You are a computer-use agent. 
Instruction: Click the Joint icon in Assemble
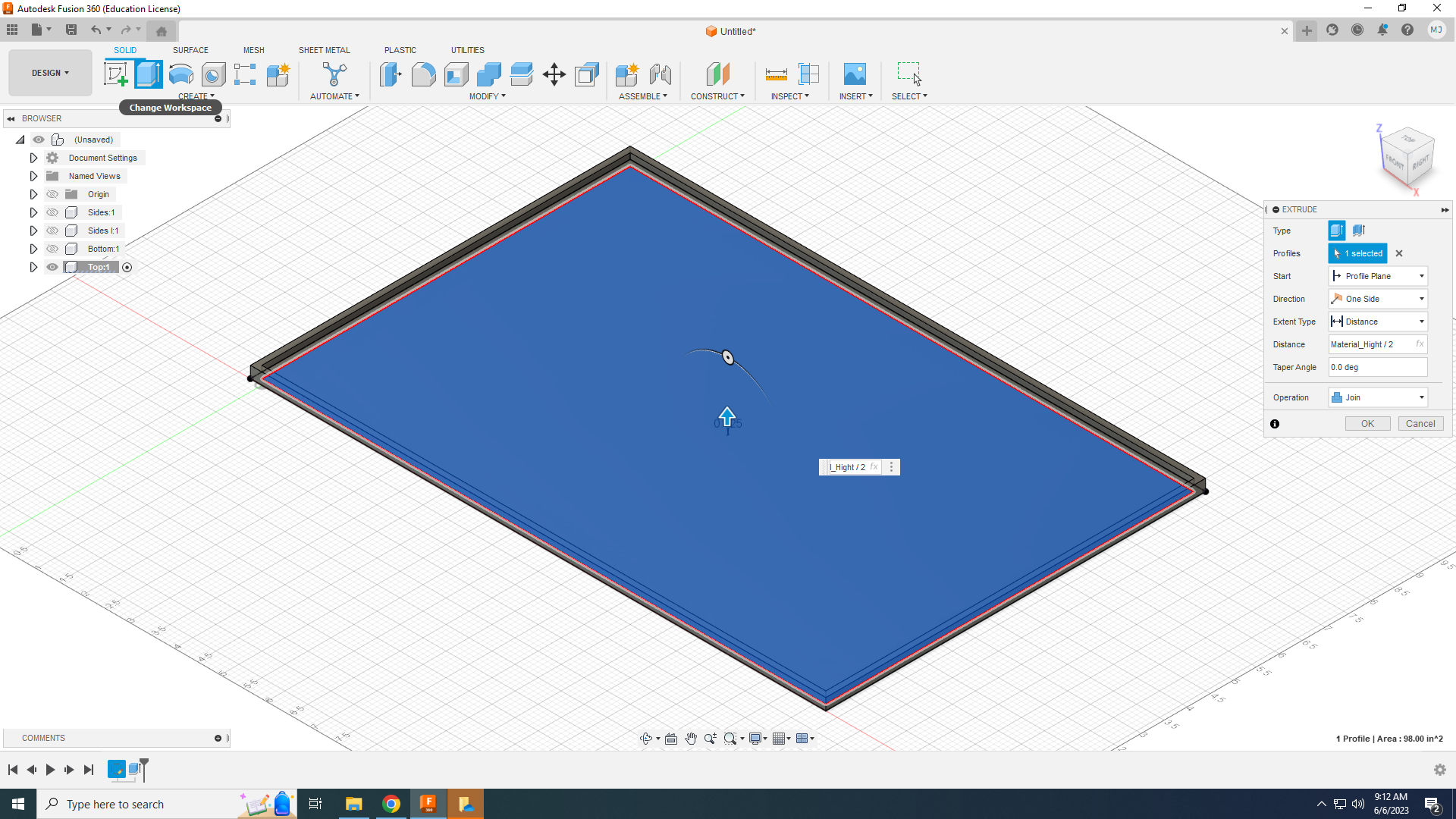pyautogui.click(x=660, y=74)
